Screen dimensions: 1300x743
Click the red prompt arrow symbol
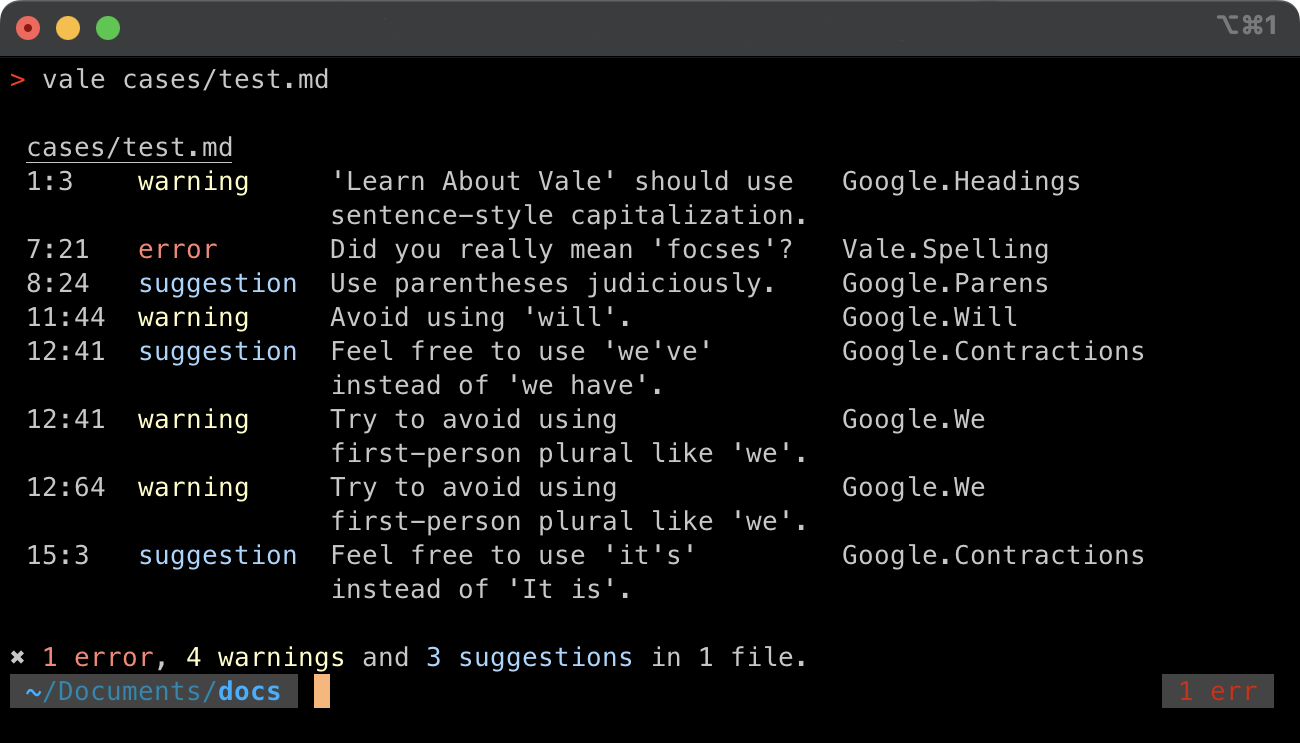pyautogui.click(x=17, y=80)
